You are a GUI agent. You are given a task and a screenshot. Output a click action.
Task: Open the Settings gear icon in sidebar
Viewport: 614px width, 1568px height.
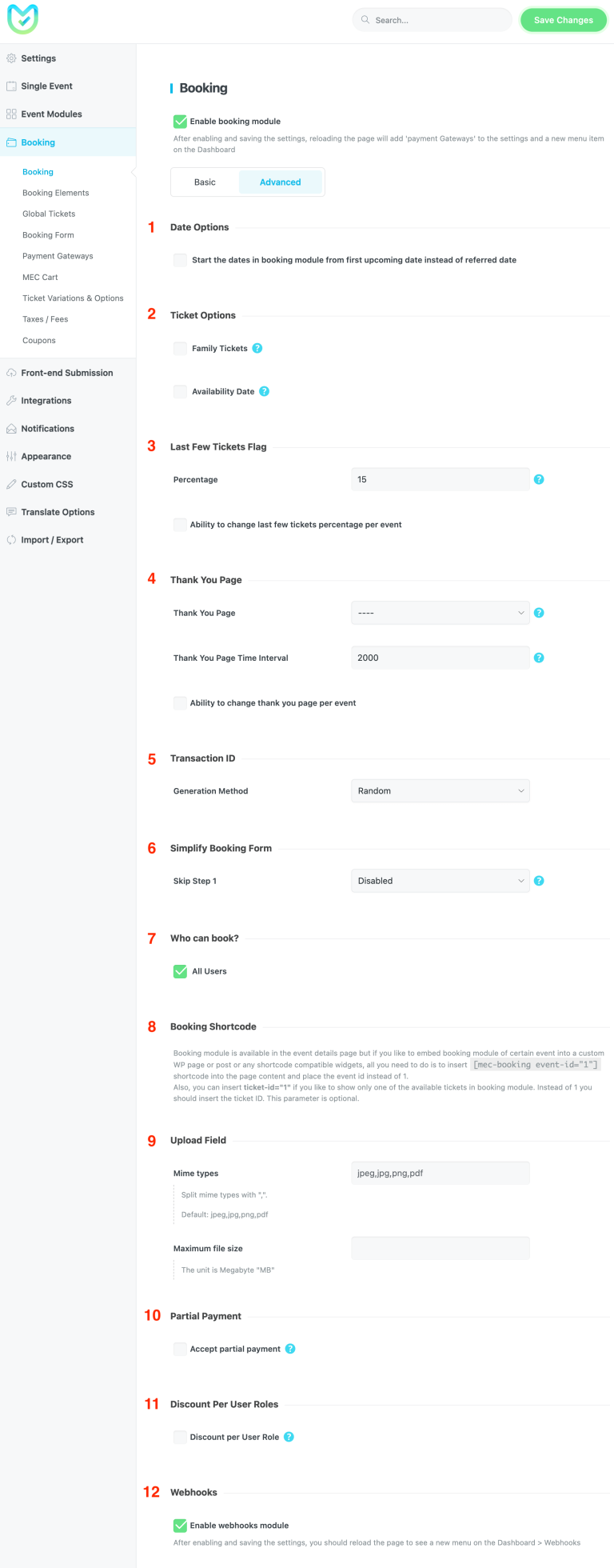tap(11, 58)
